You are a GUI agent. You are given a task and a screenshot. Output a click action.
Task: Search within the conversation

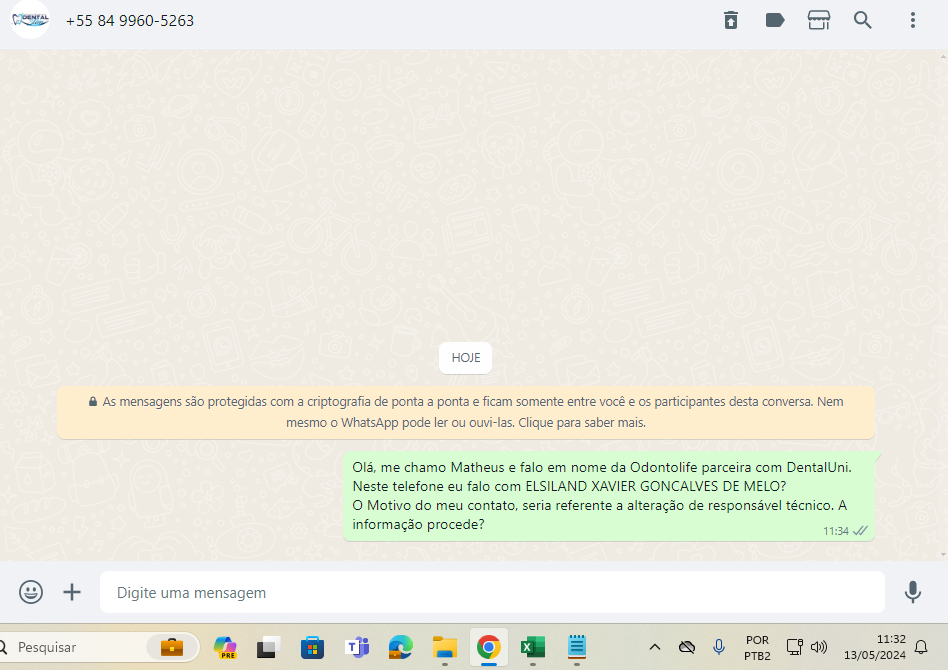[x=863, y=20]
